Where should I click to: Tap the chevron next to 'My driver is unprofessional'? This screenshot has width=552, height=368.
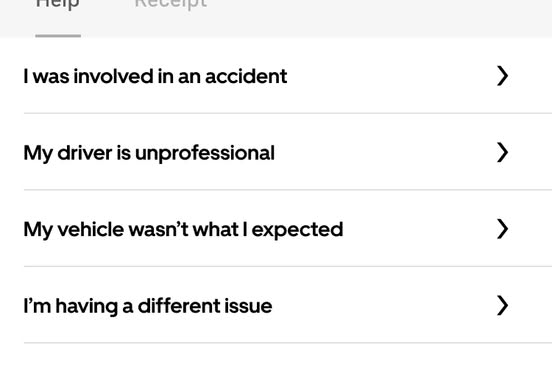[x=502, y=152]
